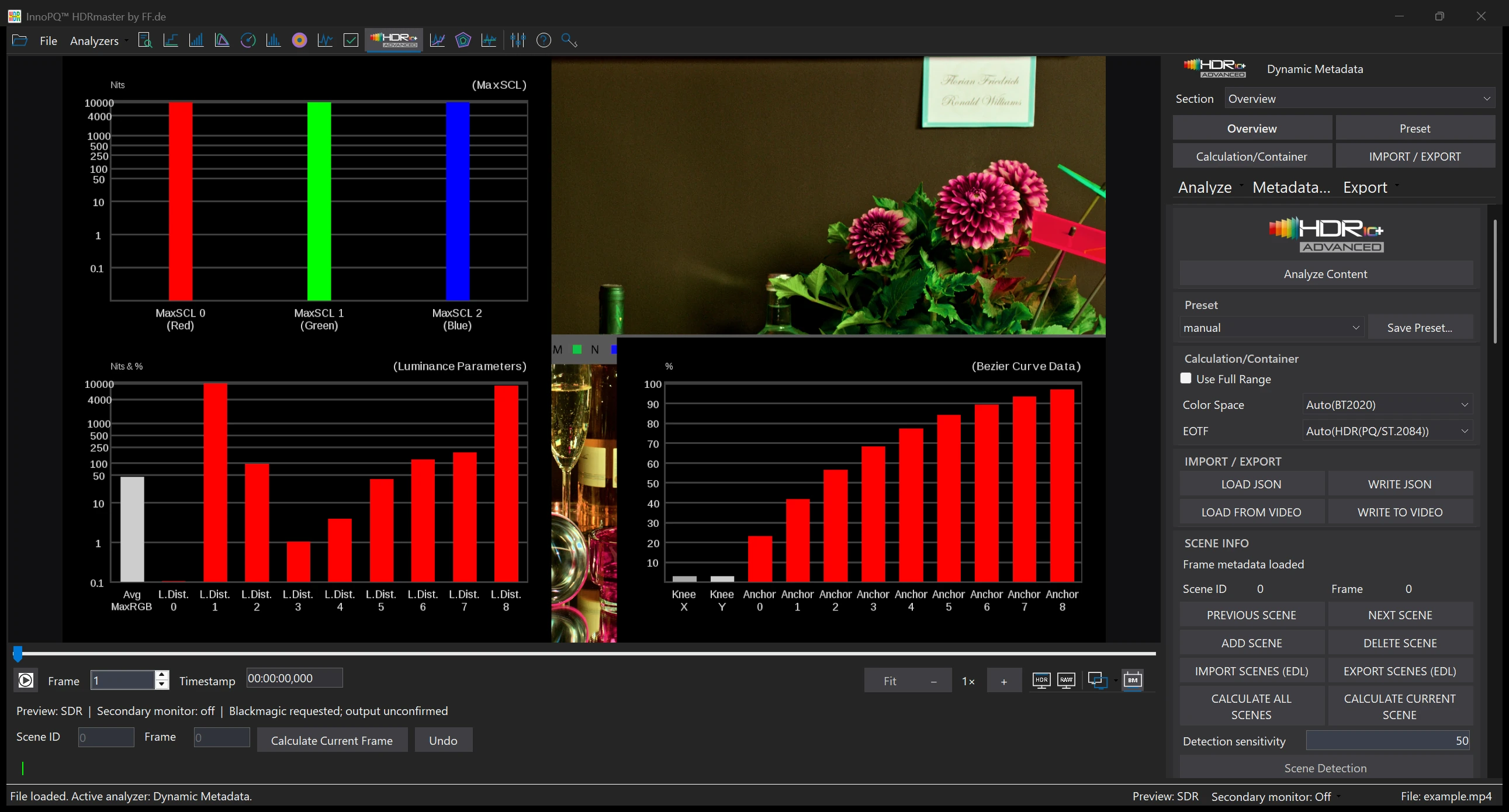The image size is (1509, 812).
Task: Open the sliders settings icon
Action: tap(518, 40)
